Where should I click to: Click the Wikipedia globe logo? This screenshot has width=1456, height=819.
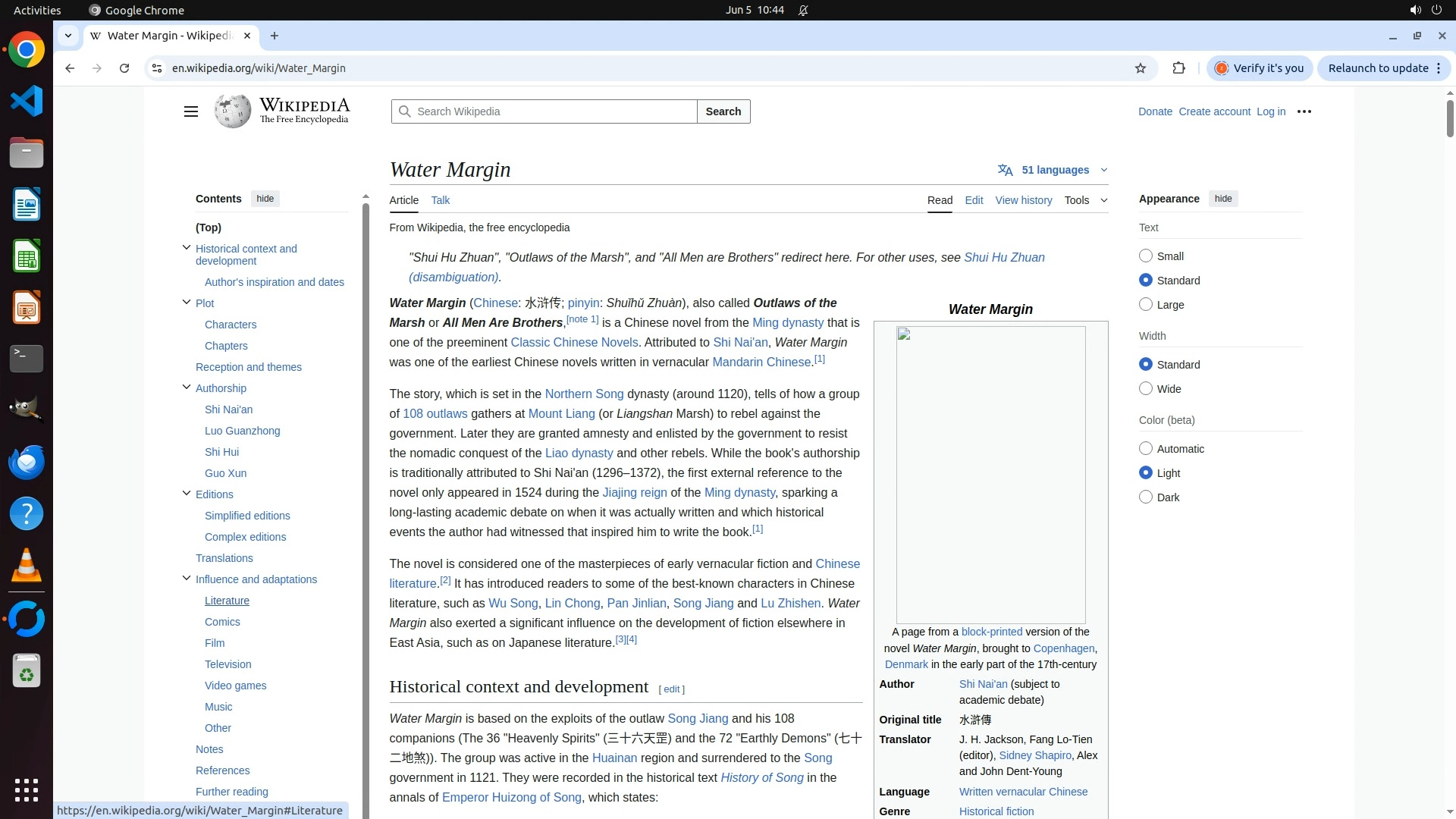(232, 111)
